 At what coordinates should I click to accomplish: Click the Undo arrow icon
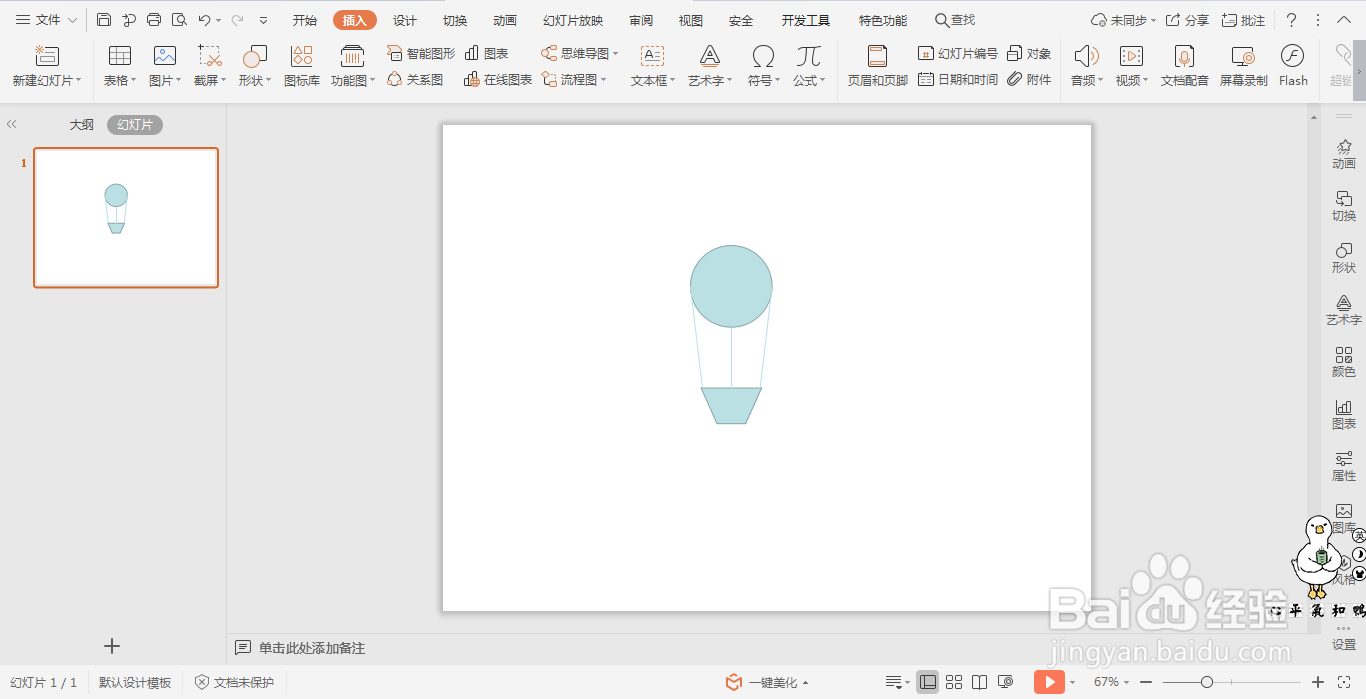(204, 20)
